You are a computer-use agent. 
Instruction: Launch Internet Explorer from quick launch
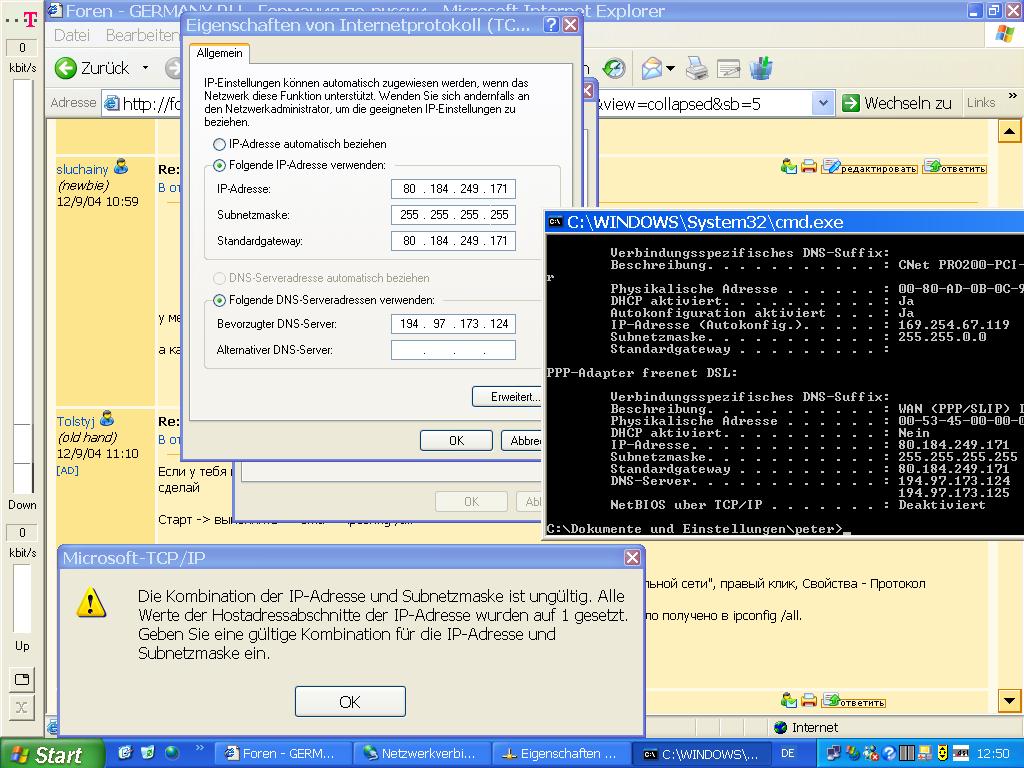(125, 753)
